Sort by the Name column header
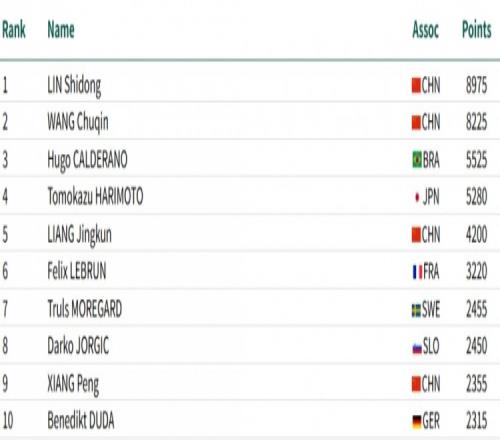 click(x=61, y=30)
